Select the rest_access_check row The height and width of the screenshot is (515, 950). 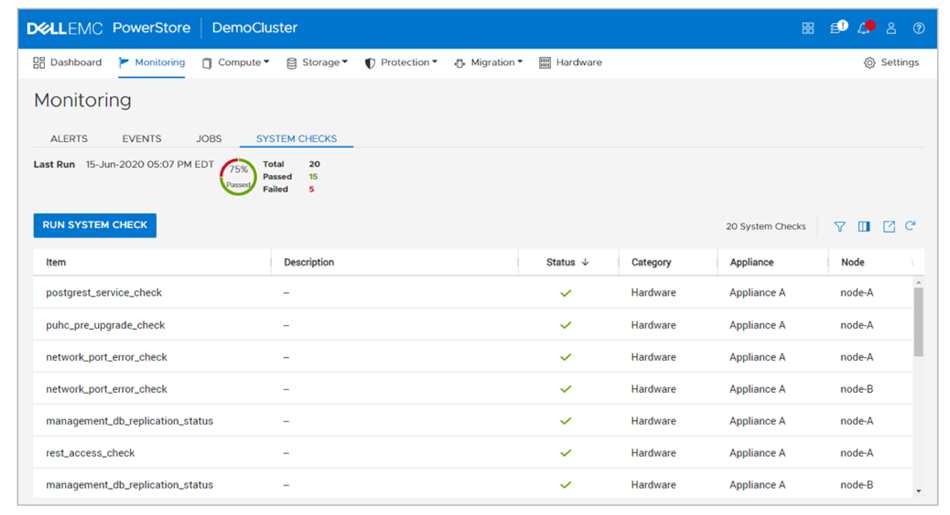coord(473,453)
